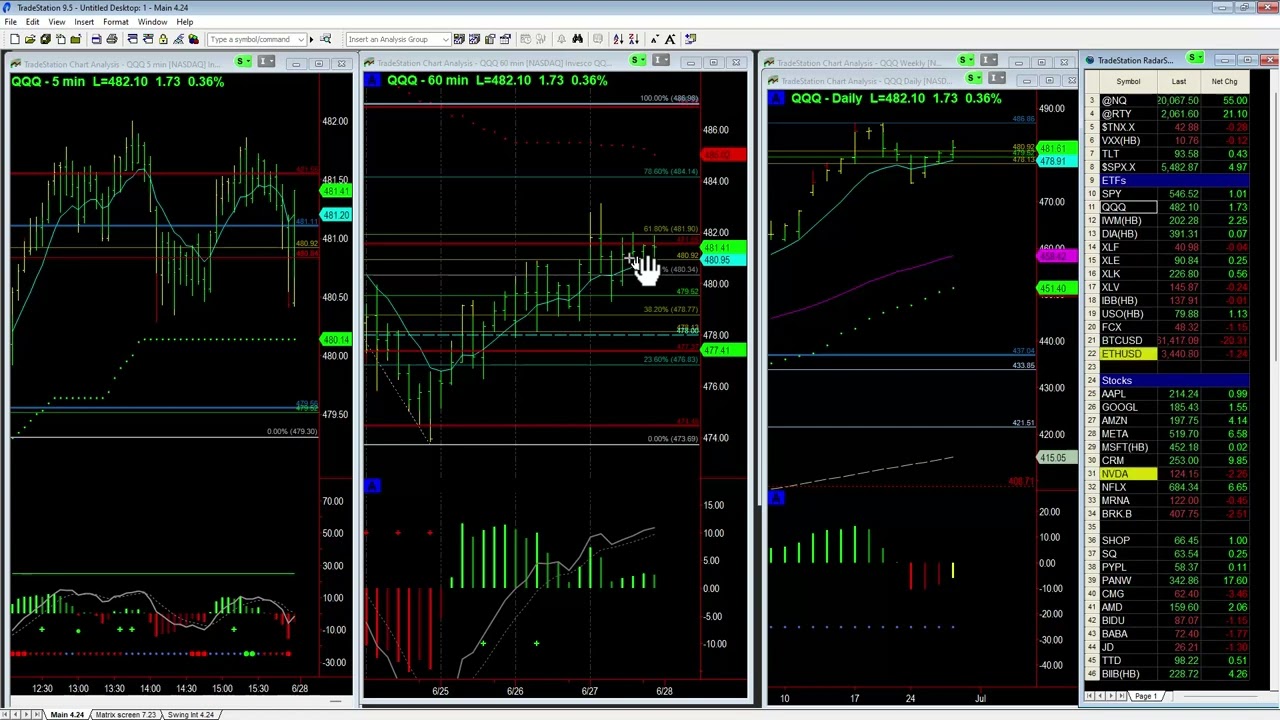Viewport: 1280px width, 720px height.
Task: Open the Edit menu
Action: [x=32, y=22]
